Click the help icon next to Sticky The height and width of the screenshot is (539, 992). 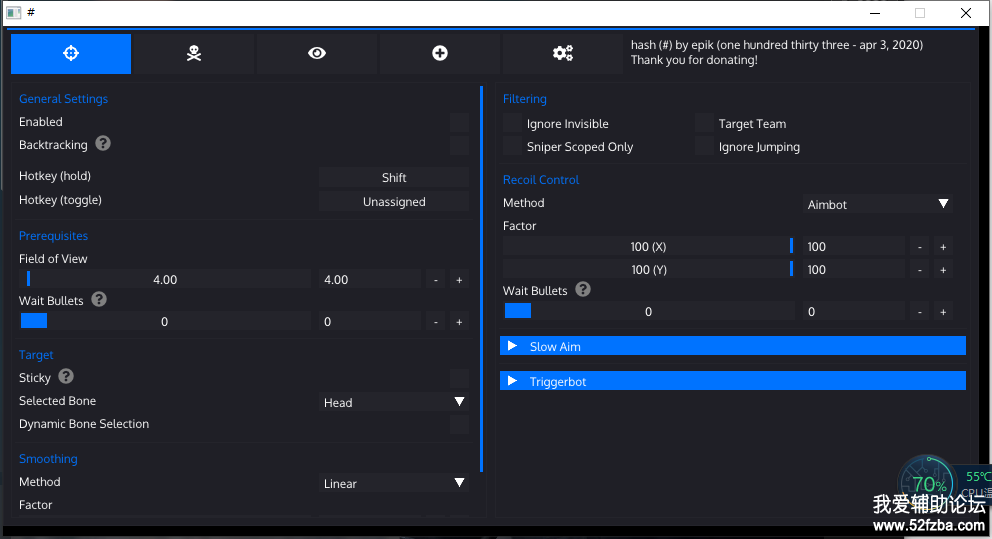tap(66, 377)
